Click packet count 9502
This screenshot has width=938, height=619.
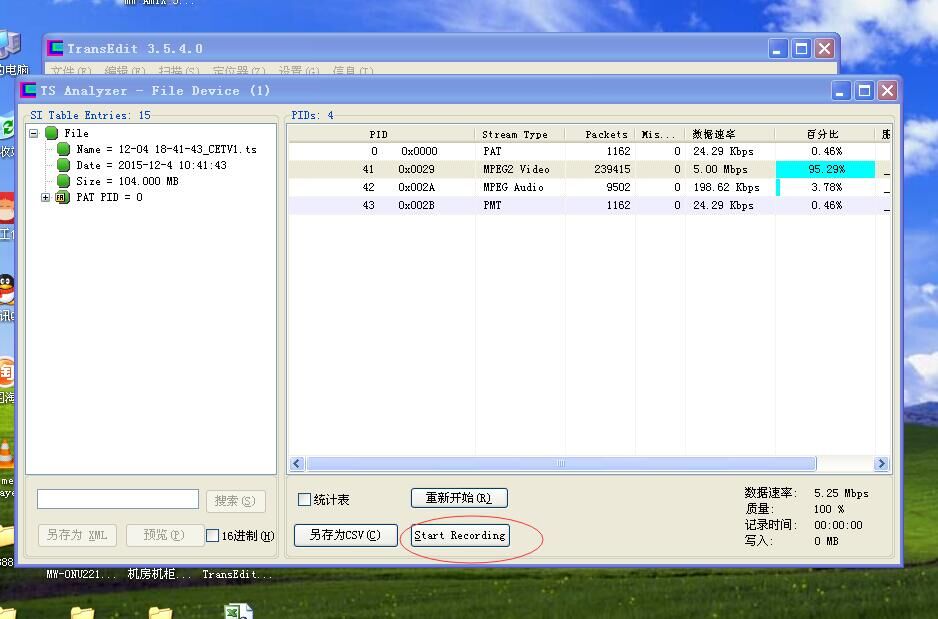618,187
